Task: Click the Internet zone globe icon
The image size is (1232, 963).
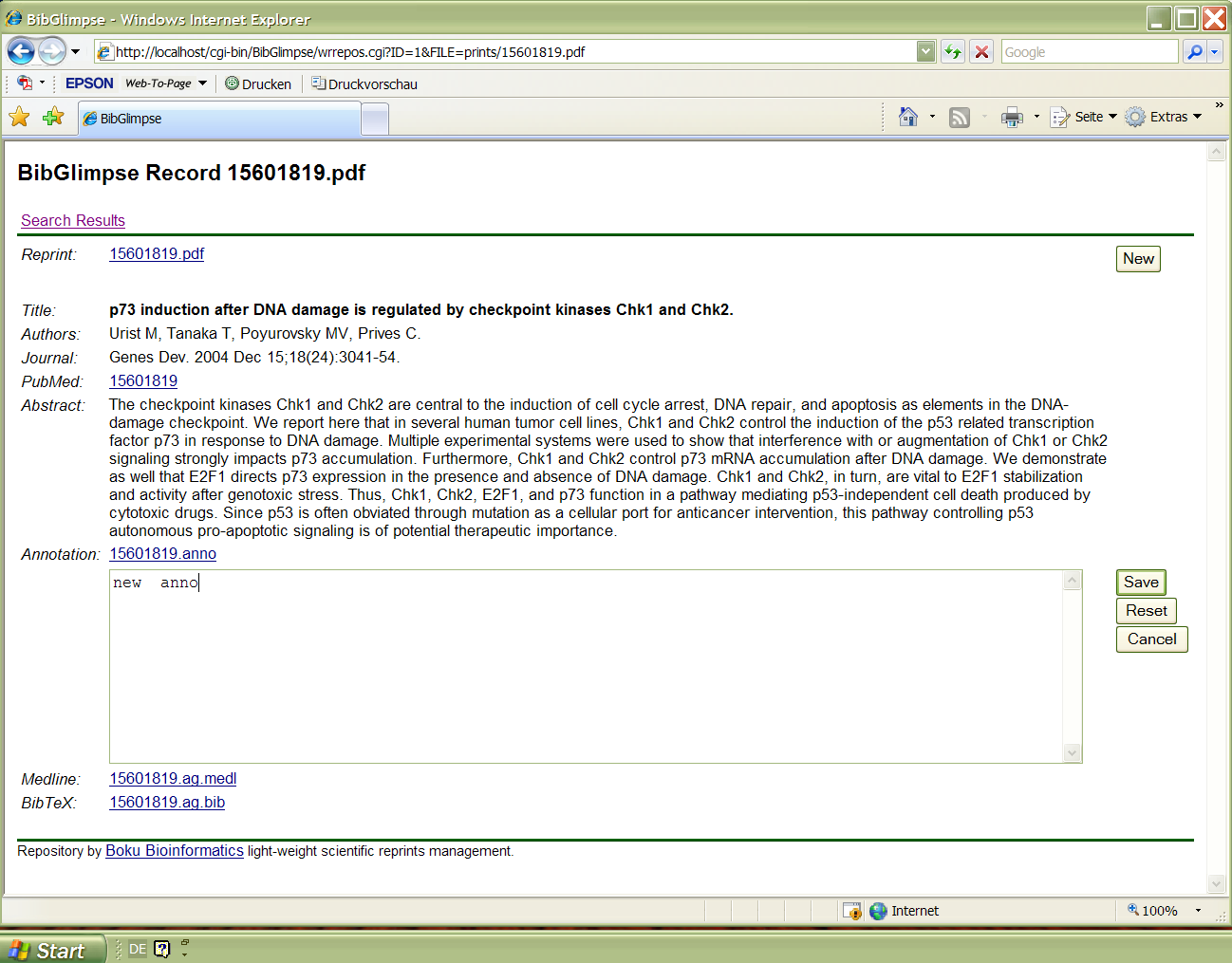Action: point(878,911)
